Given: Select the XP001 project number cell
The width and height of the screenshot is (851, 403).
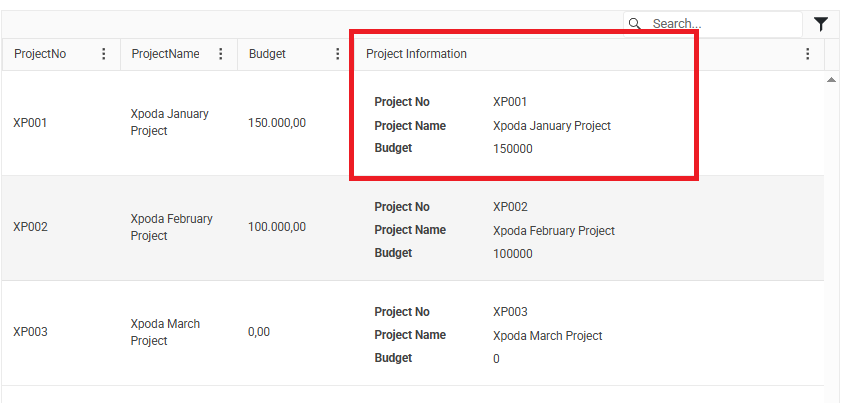Looking at the screenshot, I should 30,123.
